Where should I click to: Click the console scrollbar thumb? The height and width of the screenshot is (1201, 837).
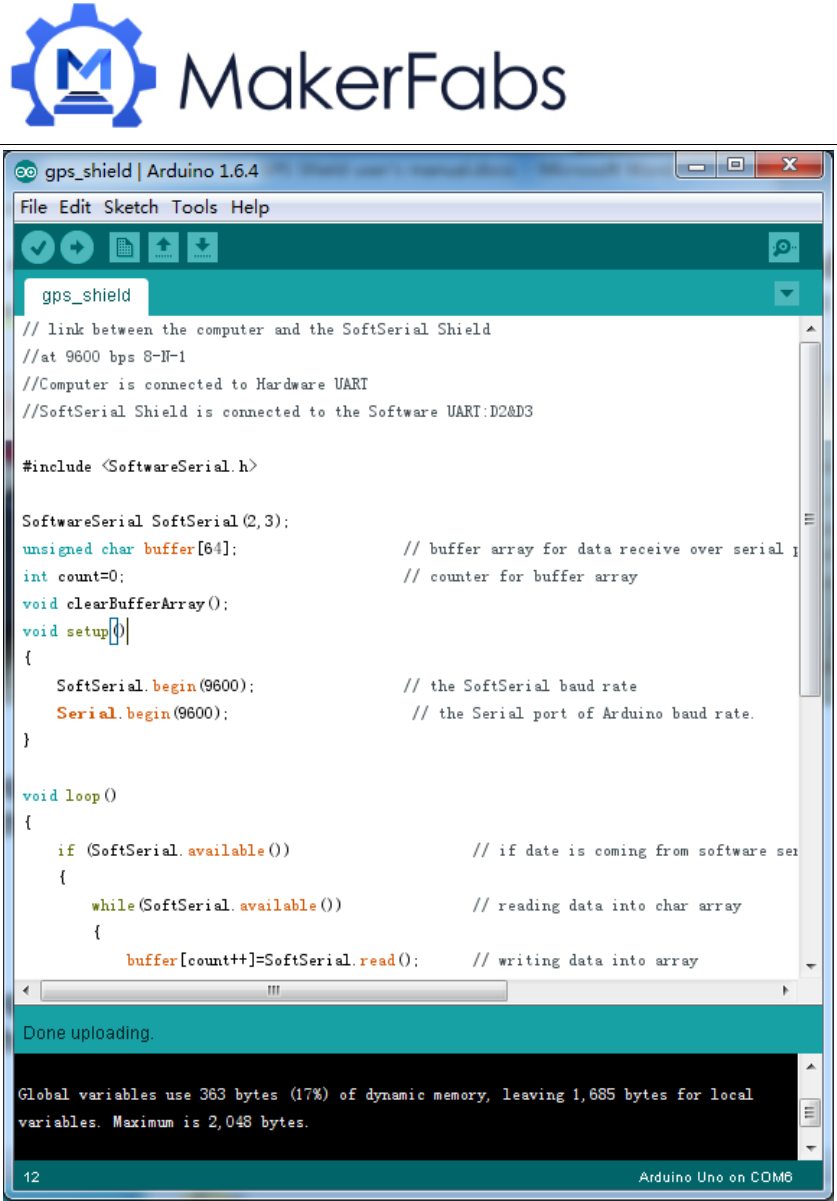(811, 1111)
